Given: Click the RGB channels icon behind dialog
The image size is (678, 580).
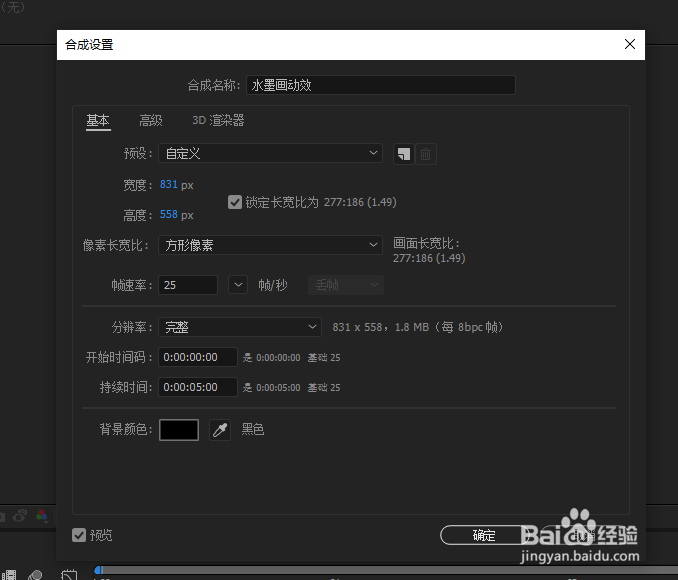Looking at the screenshot, I should [x=42, y=516].
